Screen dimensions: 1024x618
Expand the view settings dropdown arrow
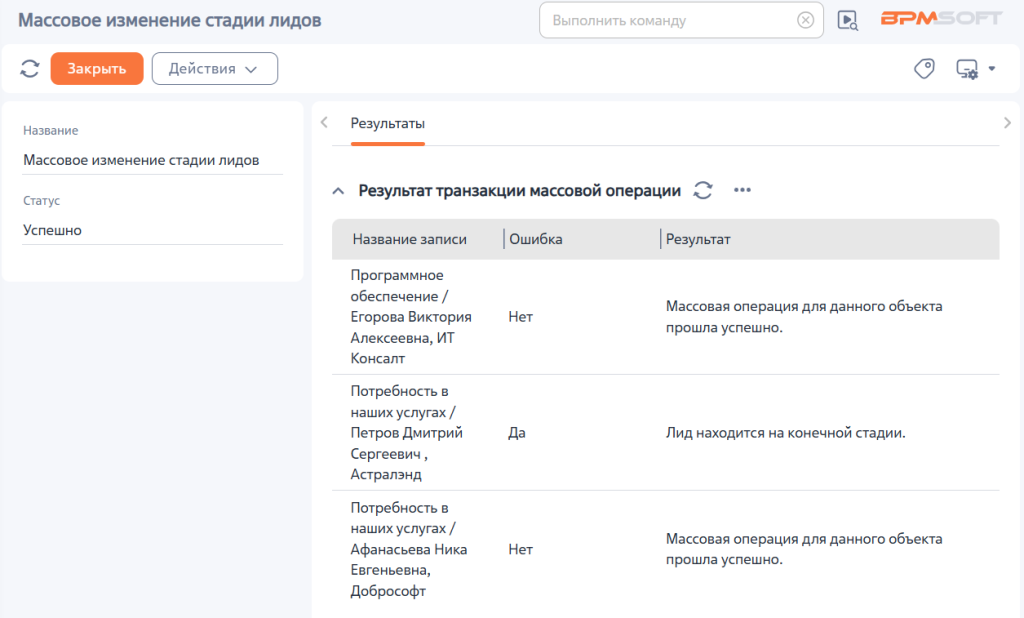pyautogui.click(x=992, y=69)
